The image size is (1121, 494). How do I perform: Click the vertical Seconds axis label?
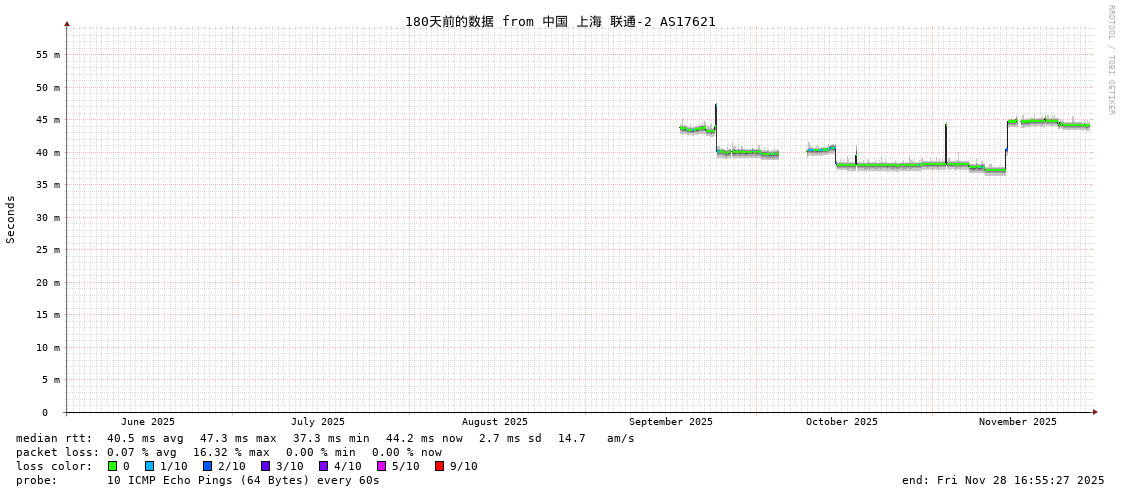[x=11, y=219]
